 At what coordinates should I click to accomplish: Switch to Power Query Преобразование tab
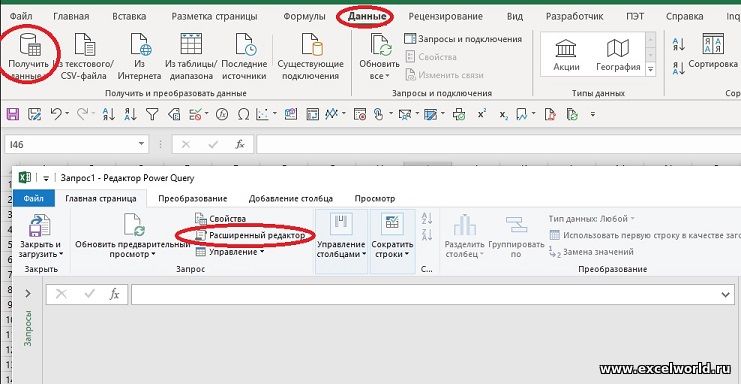point(192,198)
